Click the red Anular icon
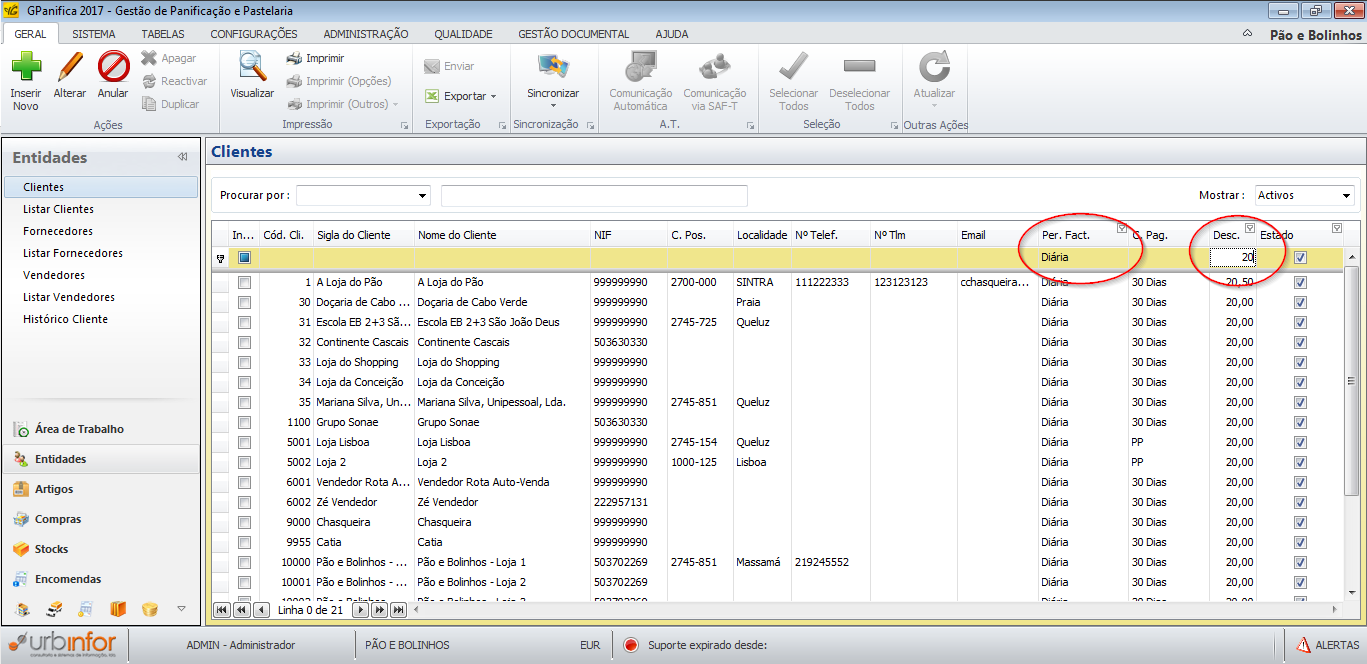The height and width of the screenshot is (664, 1367). tap(113, 68)
